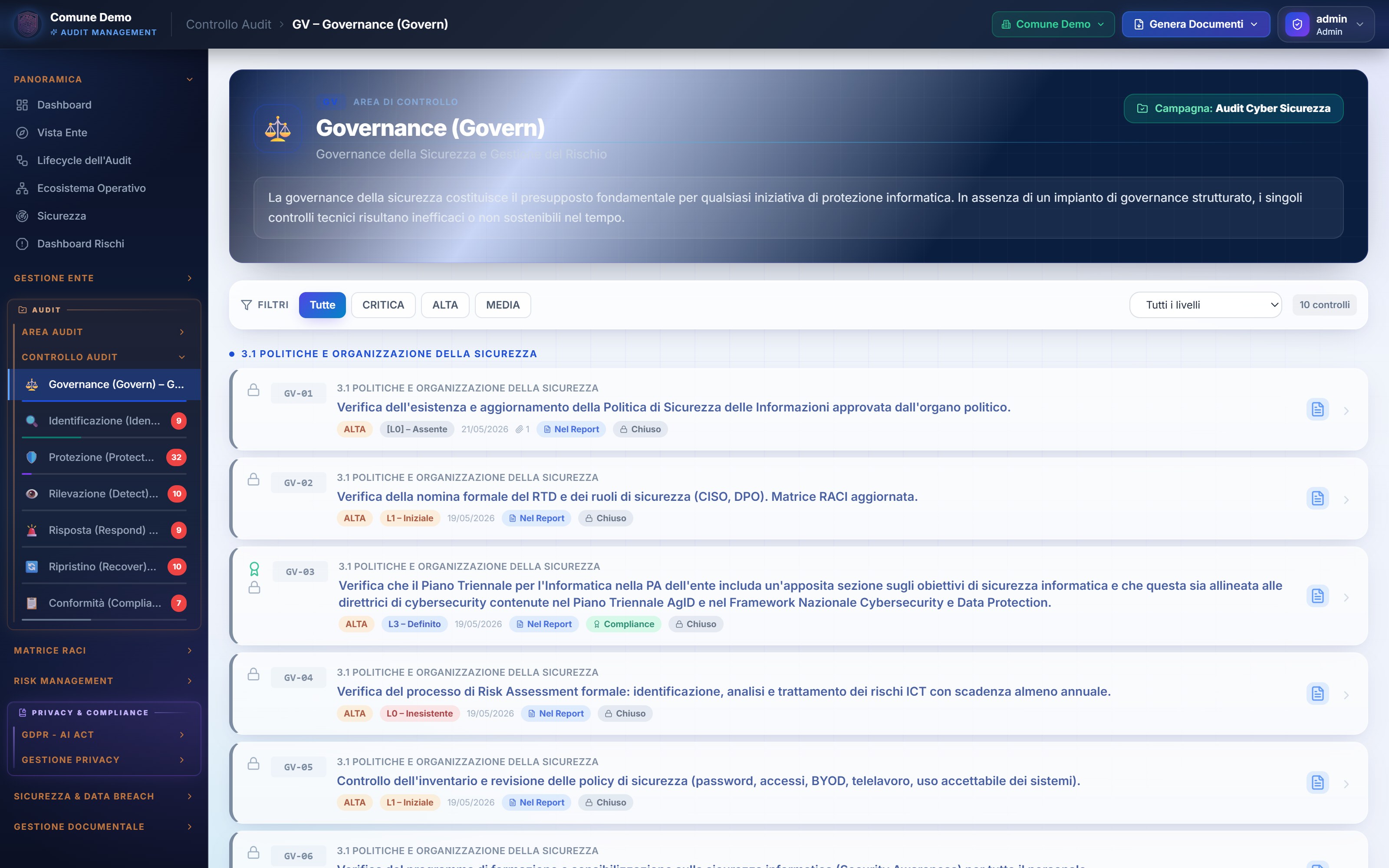Collapse the PANORAMICA section

104,79
